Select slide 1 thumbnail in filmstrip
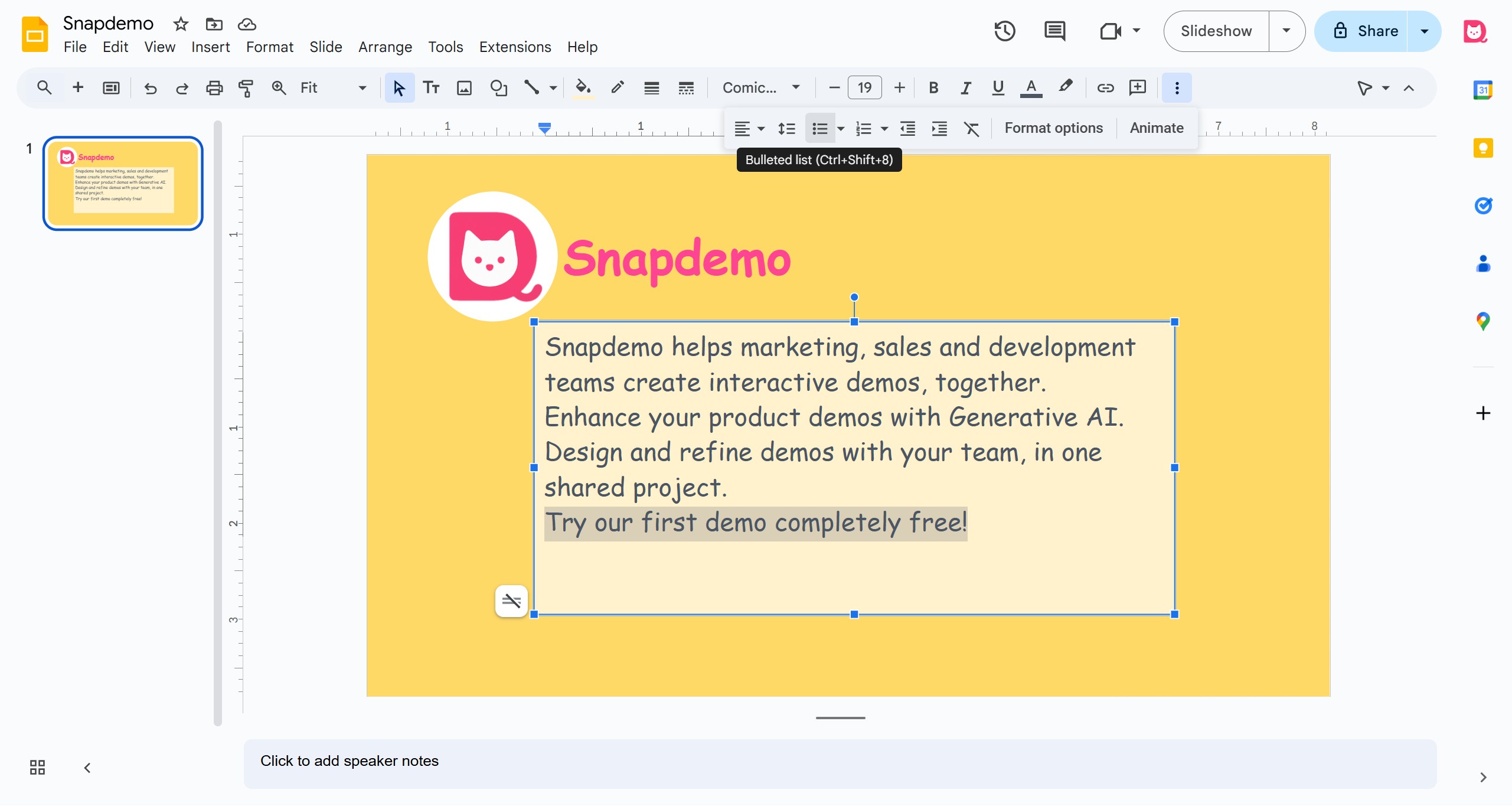1512x806 pixels. (123, 184)
